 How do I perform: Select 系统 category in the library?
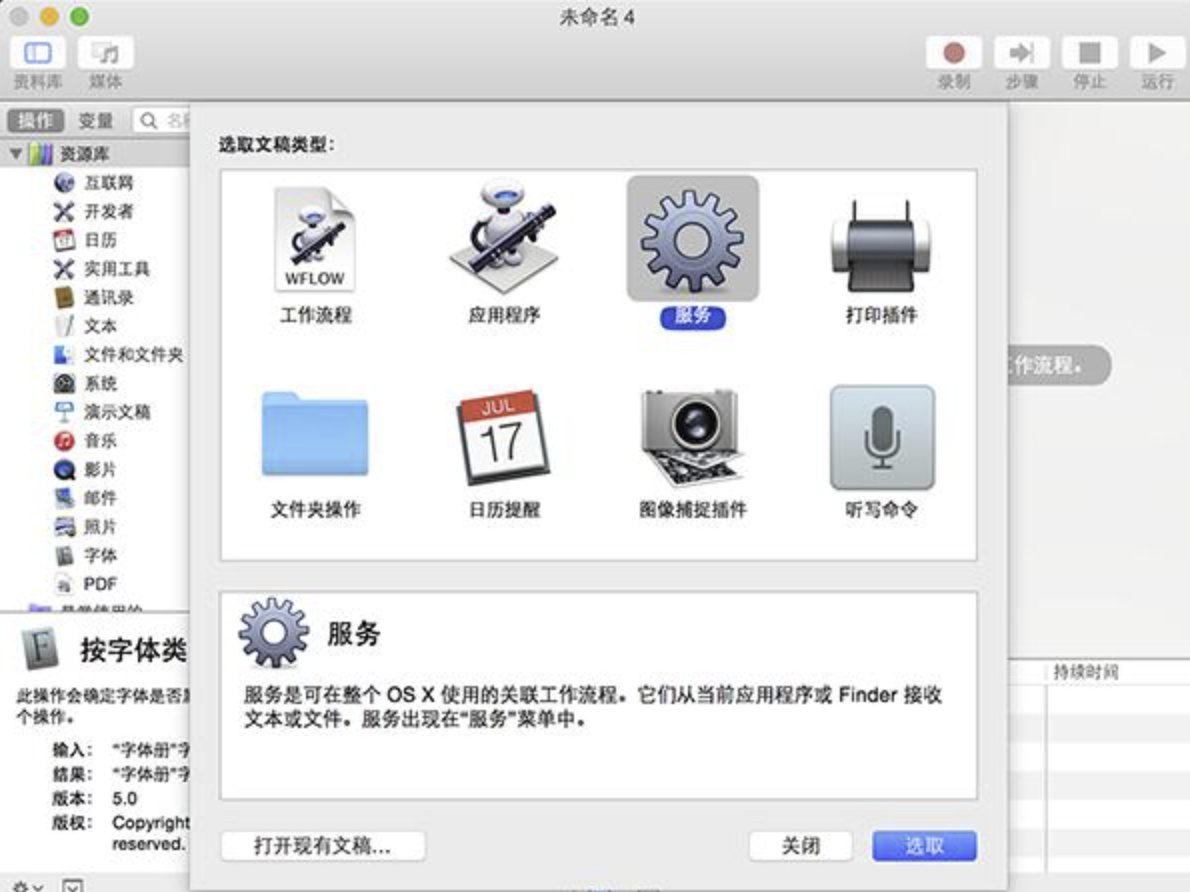(85, 383)
